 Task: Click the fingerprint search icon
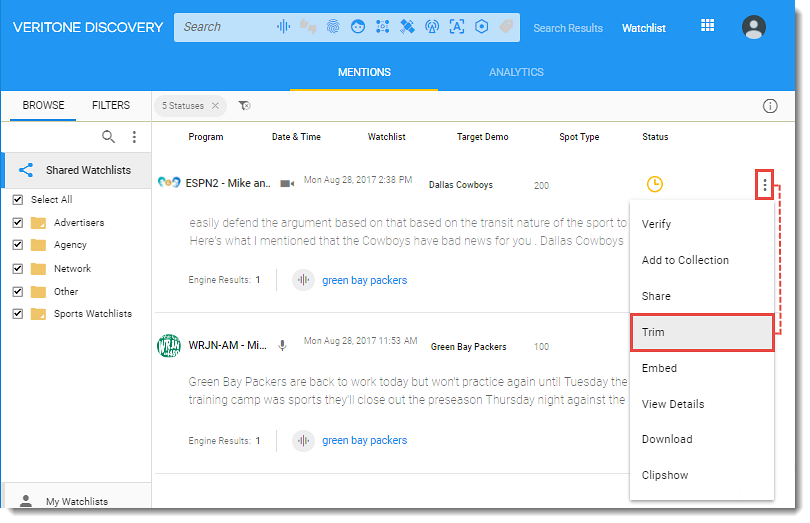[333, 26]
